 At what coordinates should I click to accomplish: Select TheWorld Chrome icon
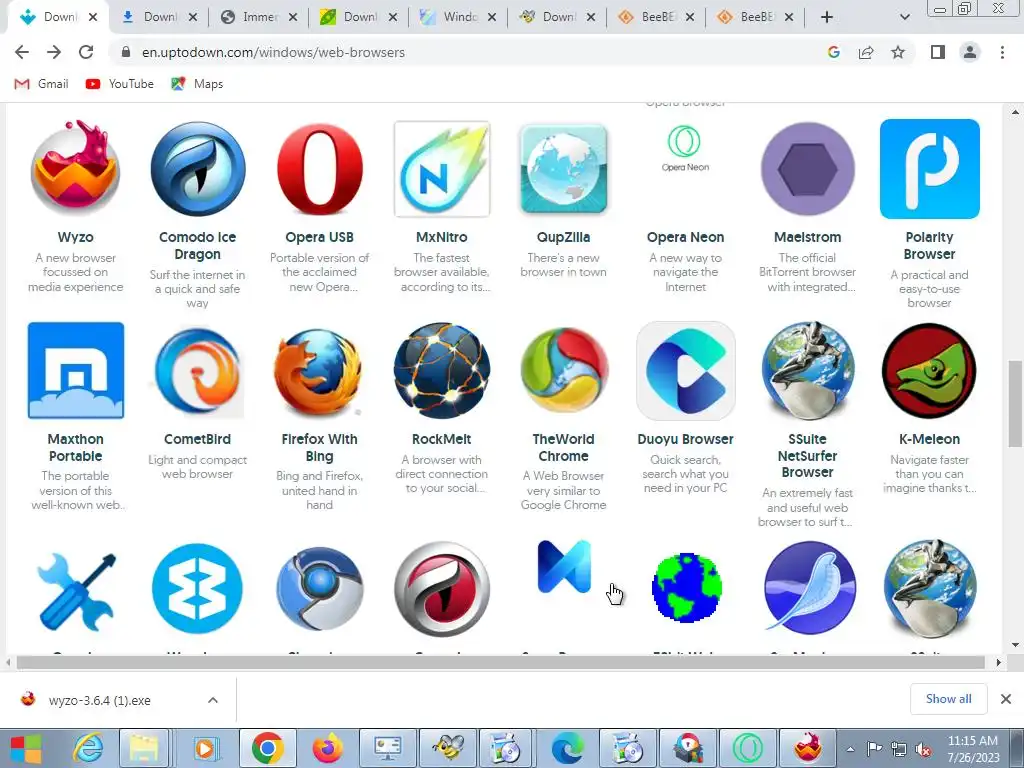(564, 370)
